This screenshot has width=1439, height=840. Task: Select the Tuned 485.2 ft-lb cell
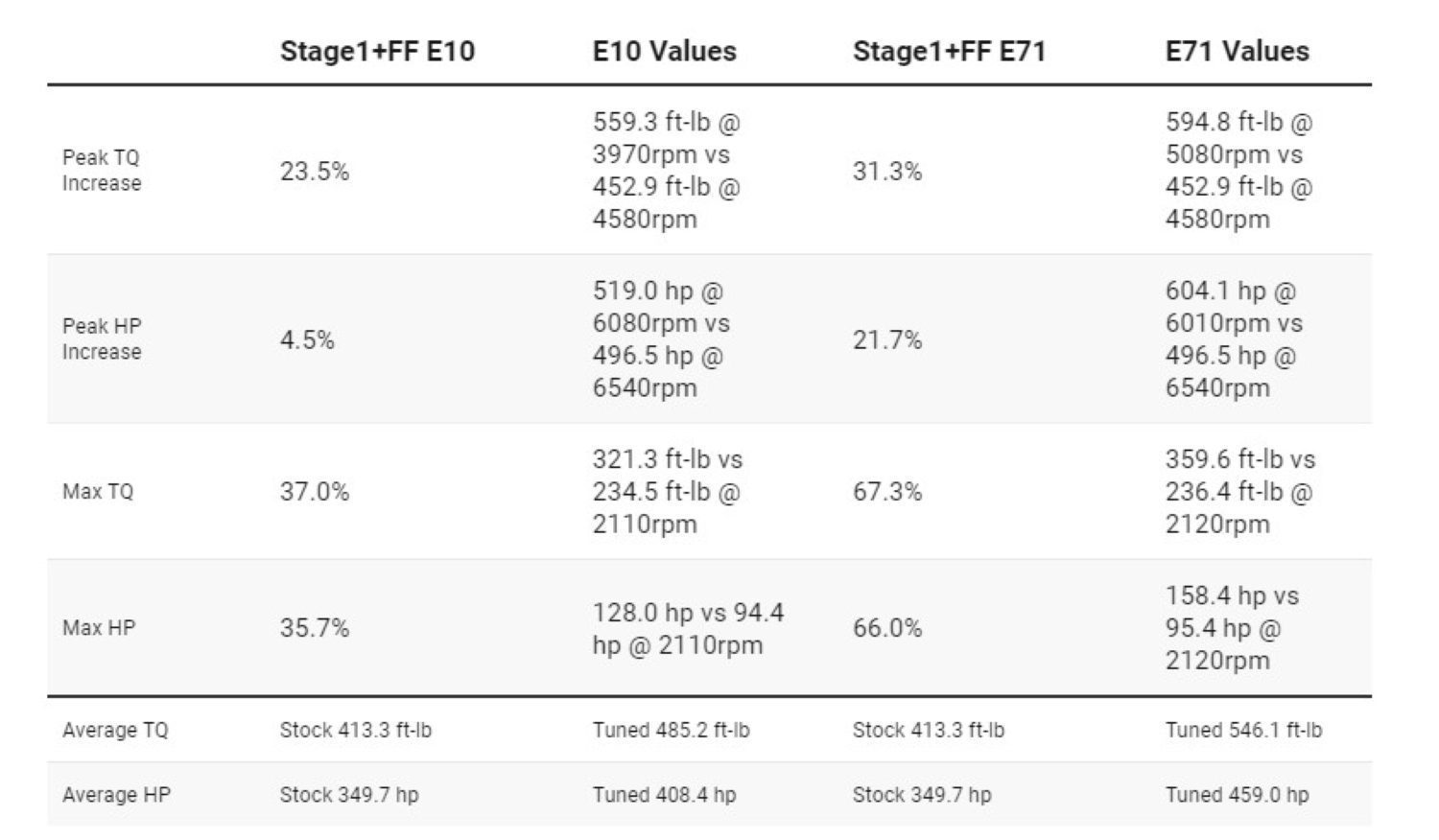[671, 731]
